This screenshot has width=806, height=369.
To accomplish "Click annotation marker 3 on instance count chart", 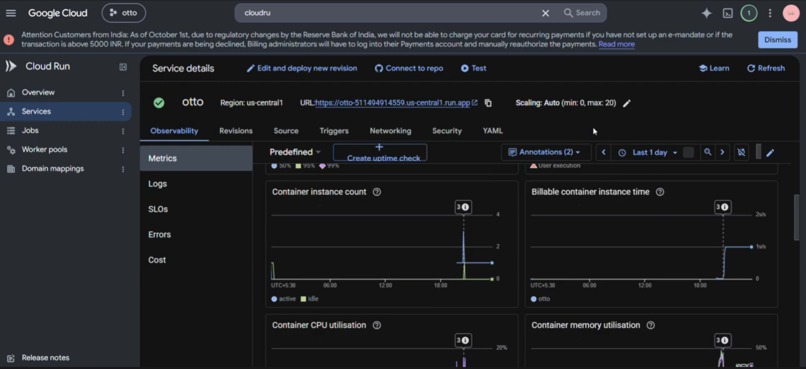I will tap(463, 207).
